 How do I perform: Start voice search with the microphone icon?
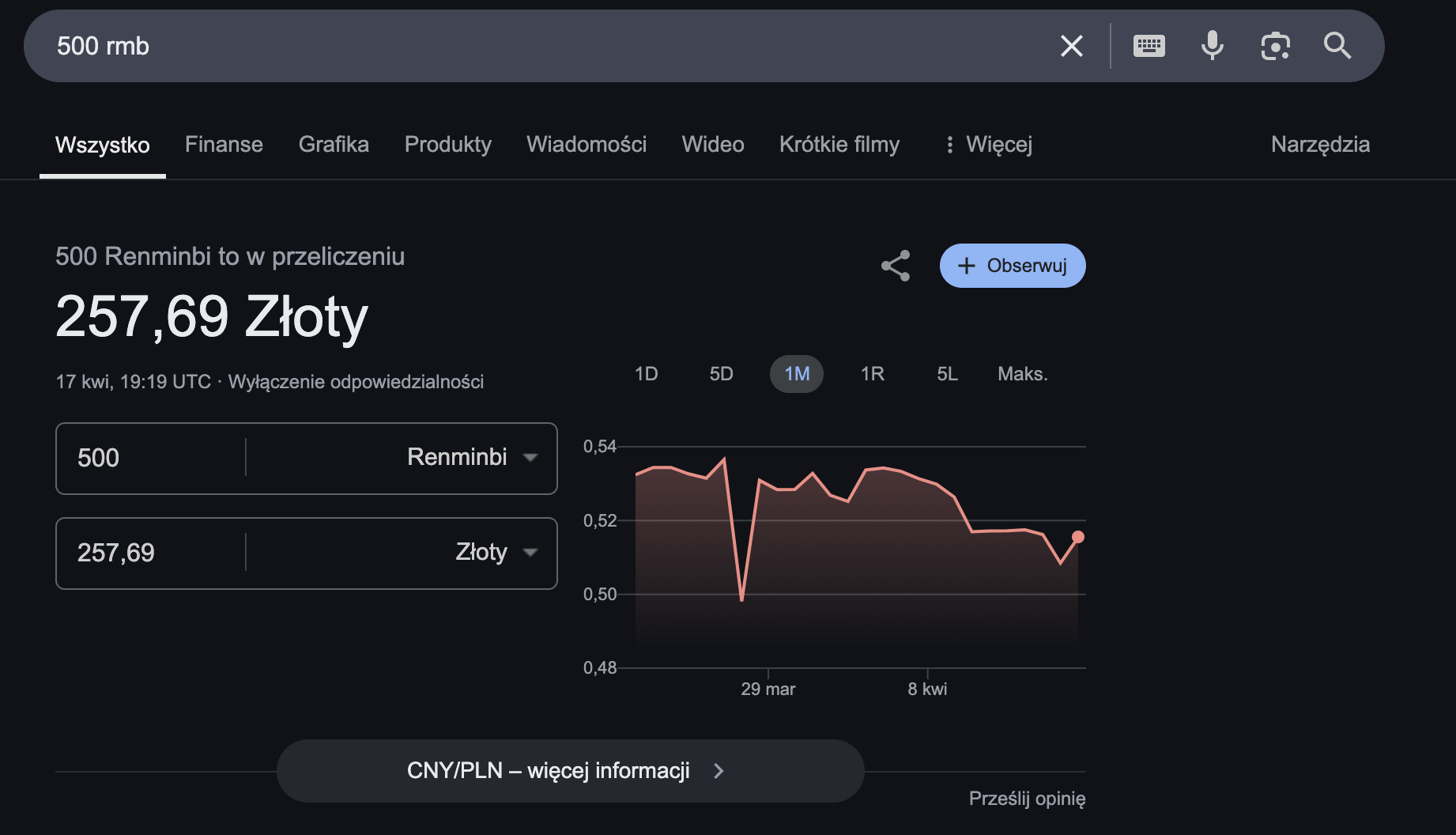pyautogui.click(x=1212, y=46)
